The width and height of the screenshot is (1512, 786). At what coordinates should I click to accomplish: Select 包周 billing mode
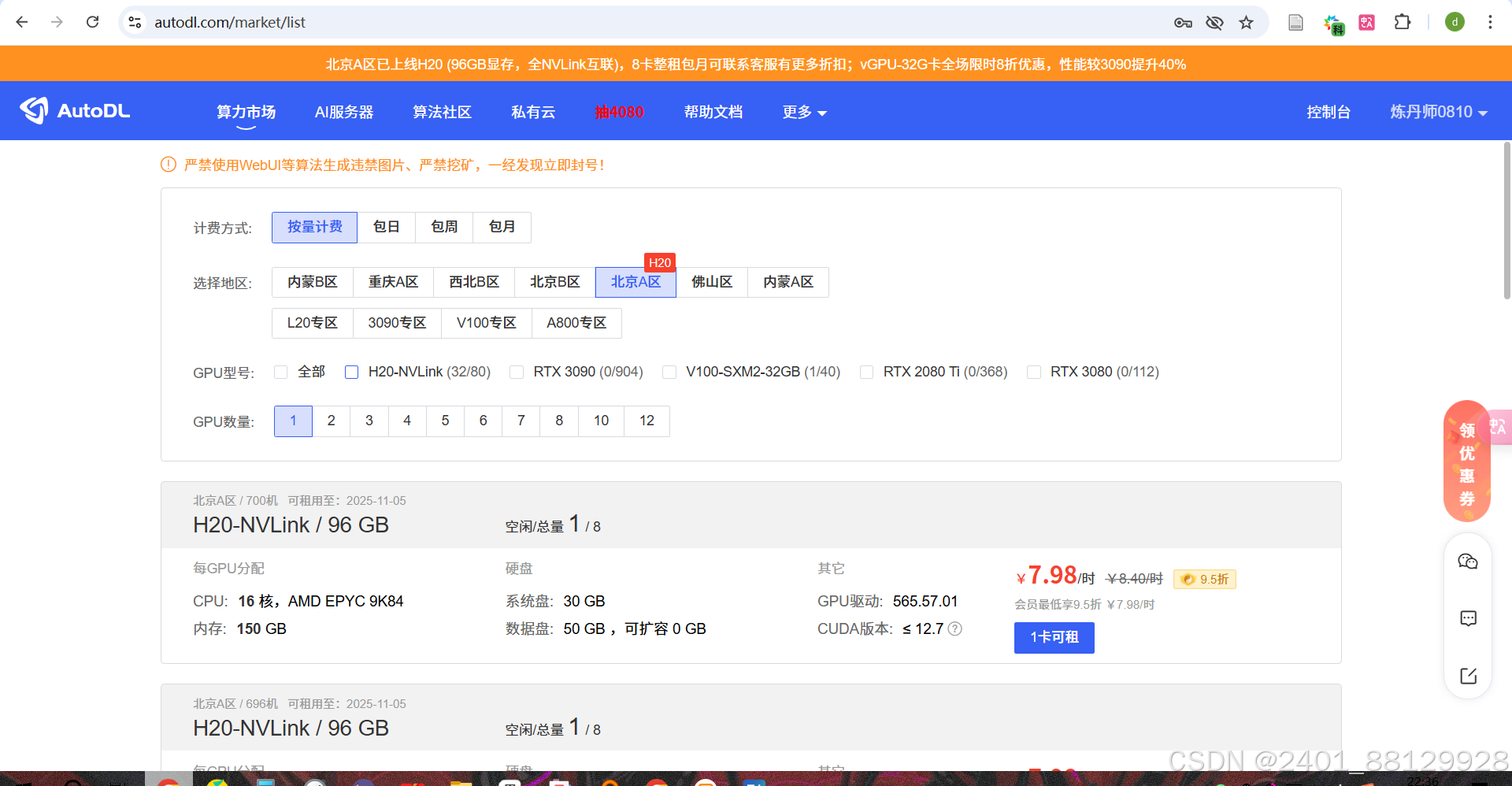pos(444,227)
